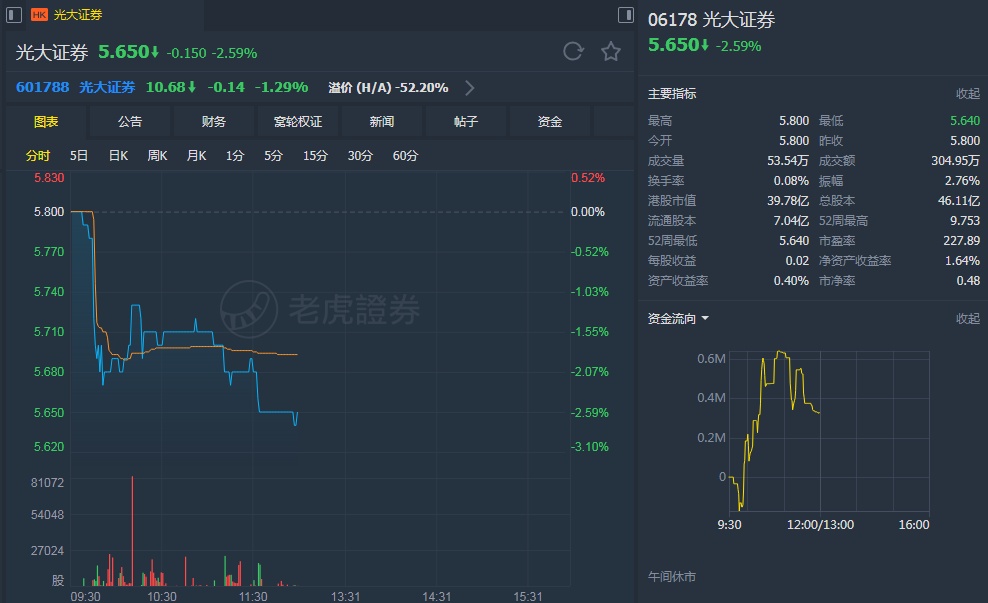This screenshot has height=603, width=988.
Task: Click the refresh quote icon
Action: tap(573, 51)
